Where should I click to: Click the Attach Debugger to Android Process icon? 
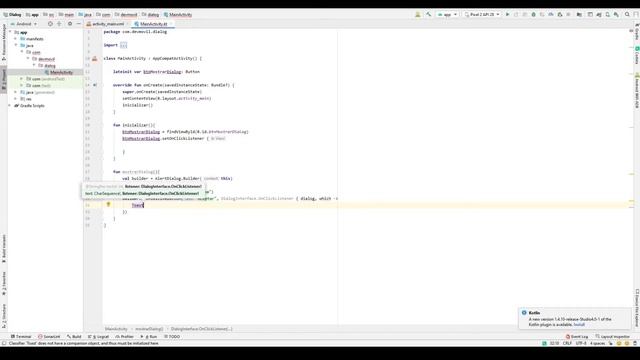(x=560, y=14)
